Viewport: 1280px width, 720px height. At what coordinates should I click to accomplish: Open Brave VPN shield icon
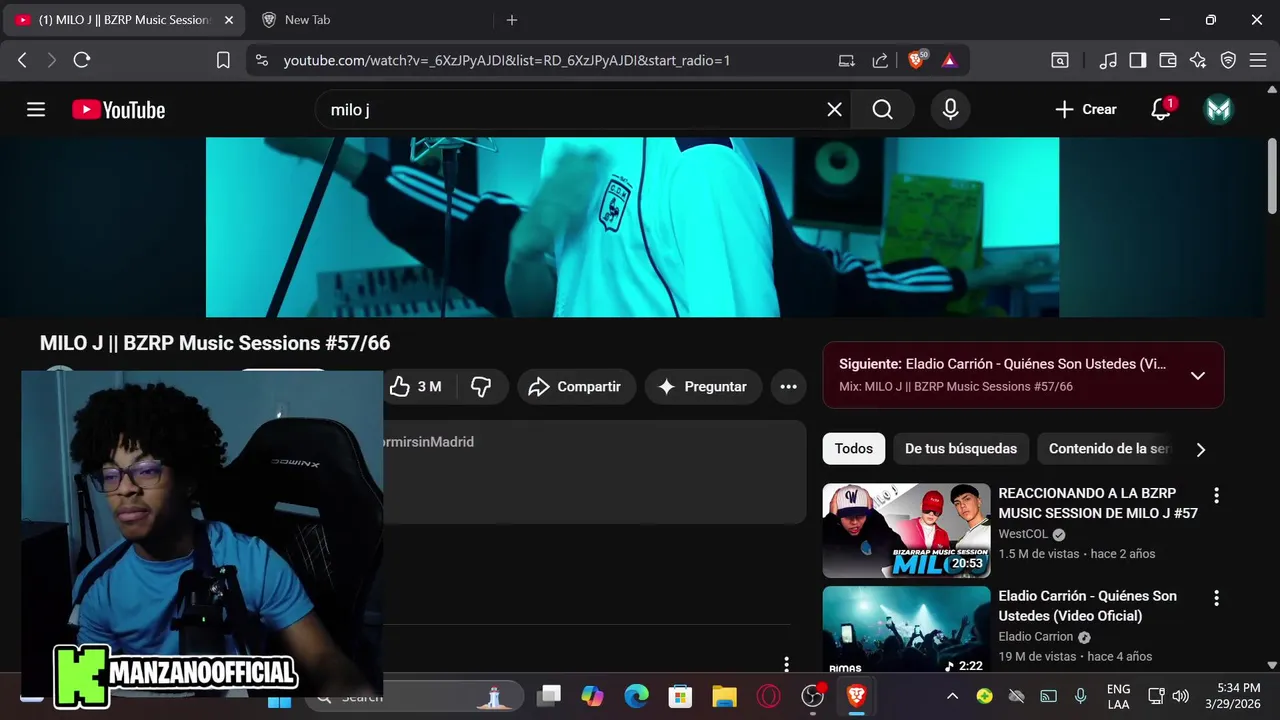(1228, 60)
